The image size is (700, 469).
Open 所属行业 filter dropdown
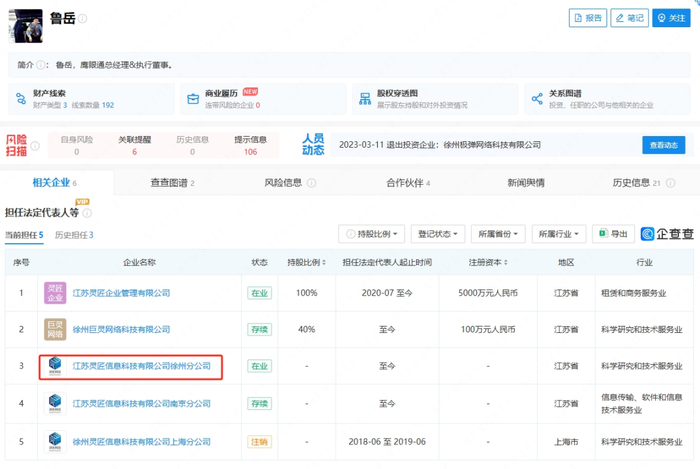(x=558, y=234)
